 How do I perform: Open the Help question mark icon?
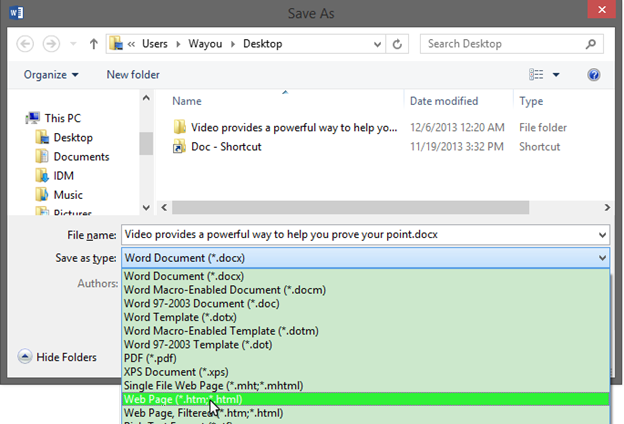tap(594, 75)
